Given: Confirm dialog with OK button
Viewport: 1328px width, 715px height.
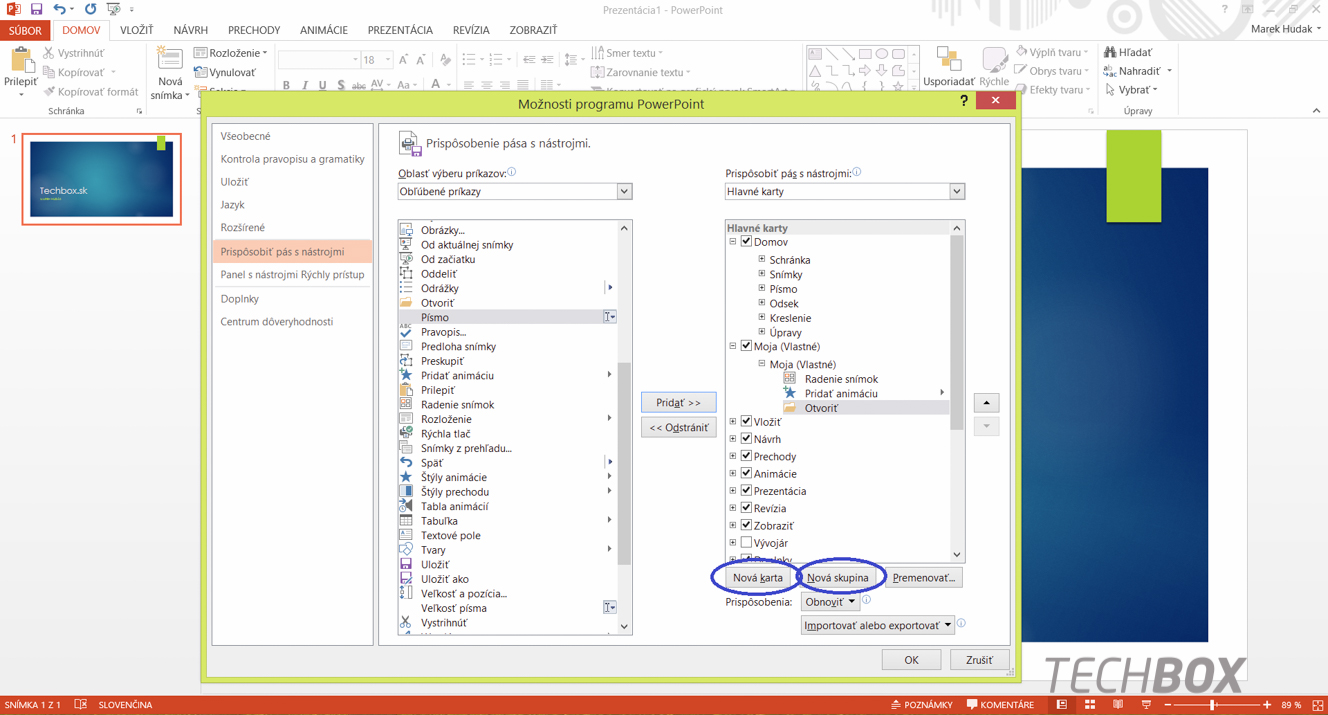Looking at the screenshot, I should tap(911, 660).
